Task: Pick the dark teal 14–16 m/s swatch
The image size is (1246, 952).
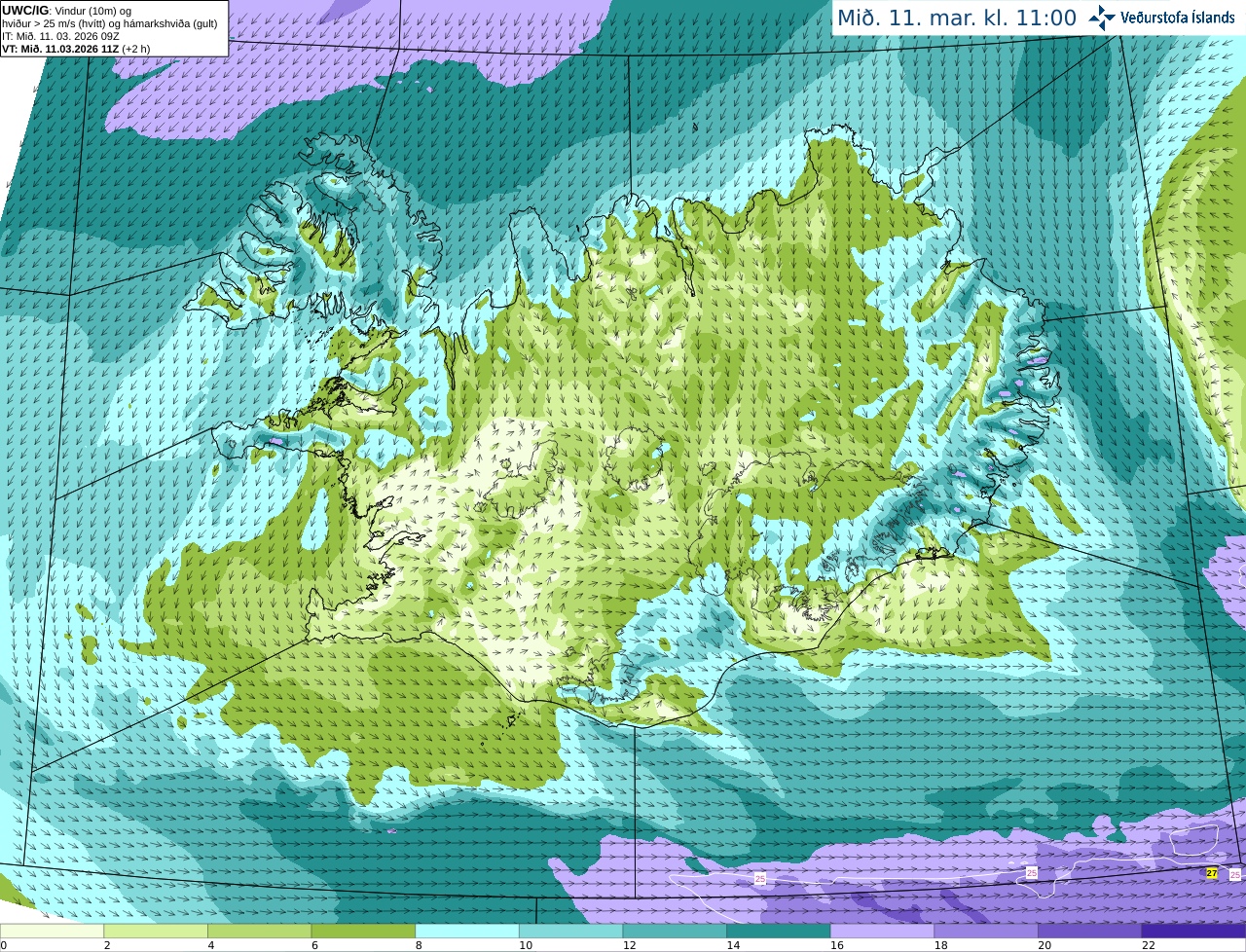Action: (778, 932)
